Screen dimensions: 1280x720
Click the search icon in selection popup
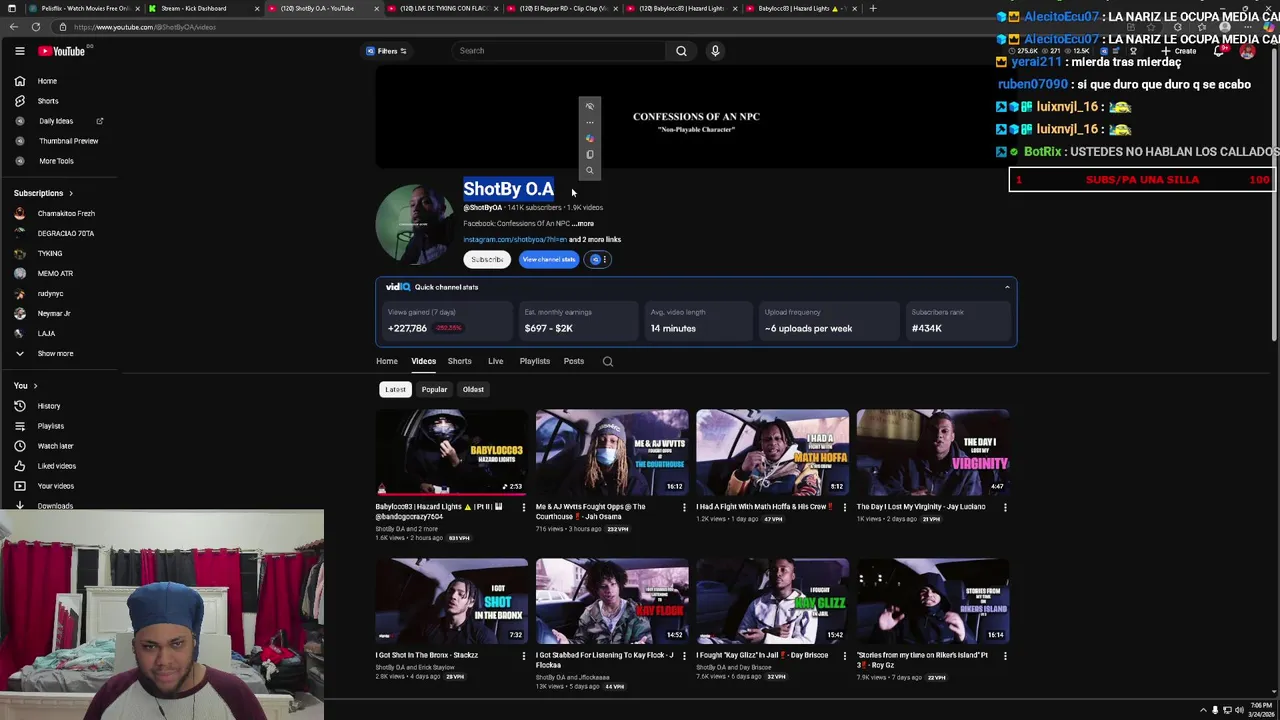590,170
